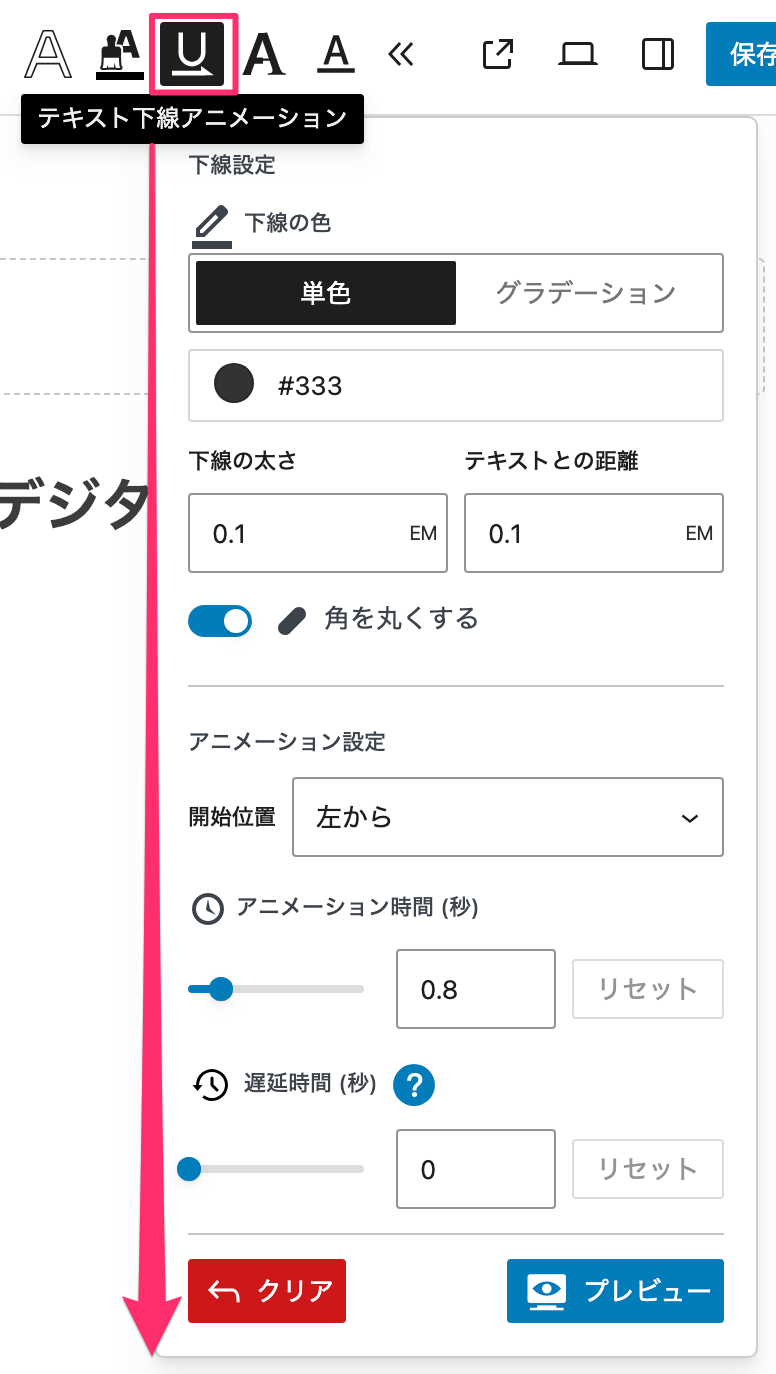776x1374 pixels.
Task: Reset the animation duration value
Action: [x=647, y=989]
